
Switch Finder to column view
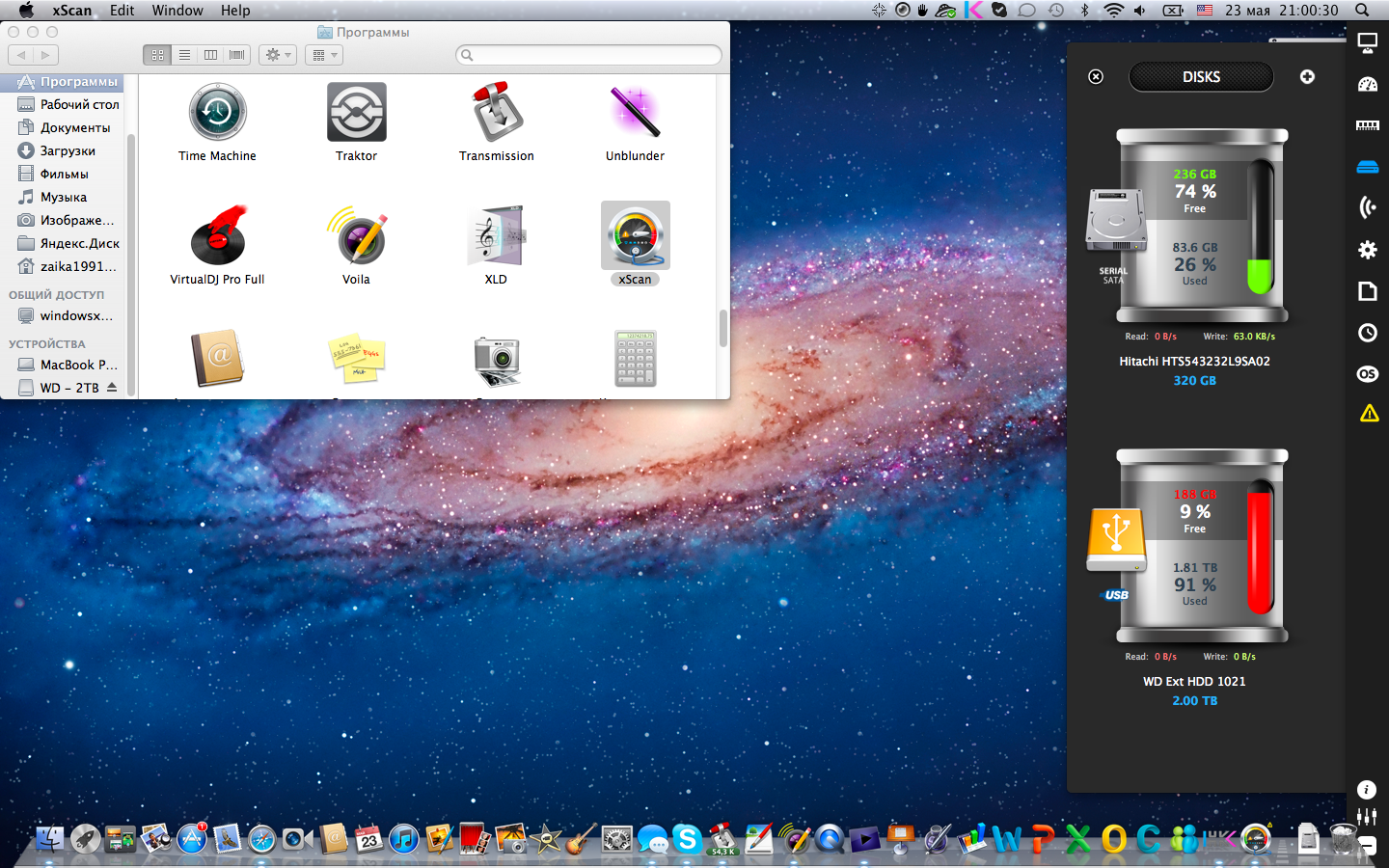pyautogui.click(x=210, y=55)
